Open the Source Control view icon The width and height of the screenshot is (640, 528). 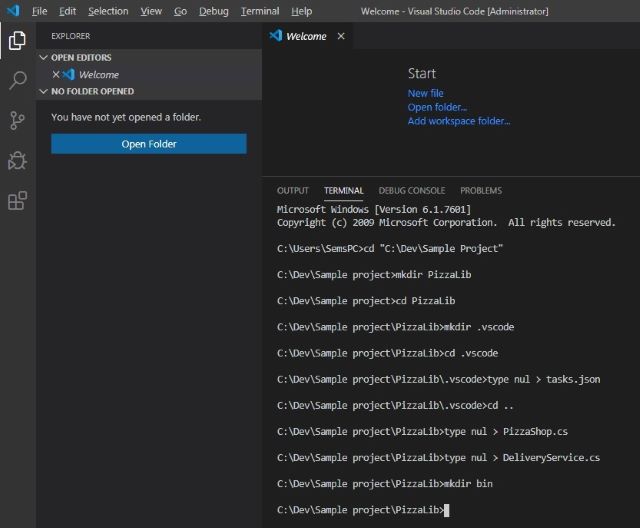(x=17, y=121)
